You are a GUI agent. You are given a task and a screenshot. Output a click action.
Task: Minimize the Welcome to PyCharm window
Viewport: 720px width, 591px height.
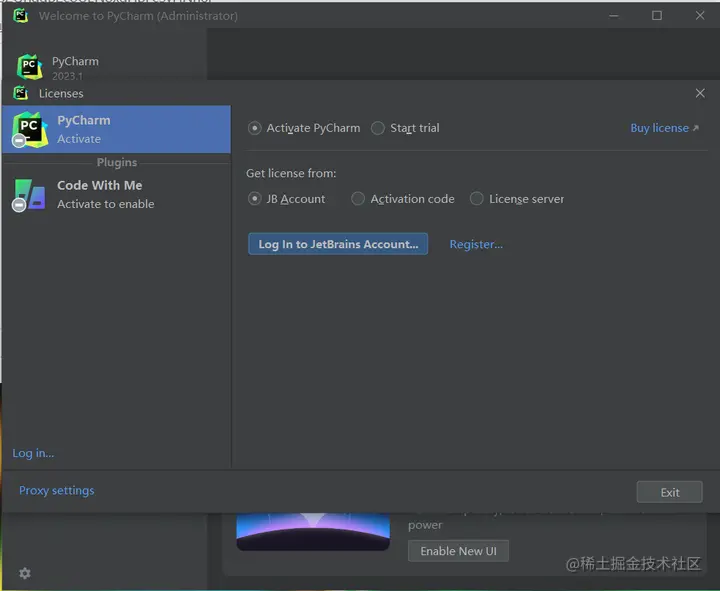tap(614, 16)
